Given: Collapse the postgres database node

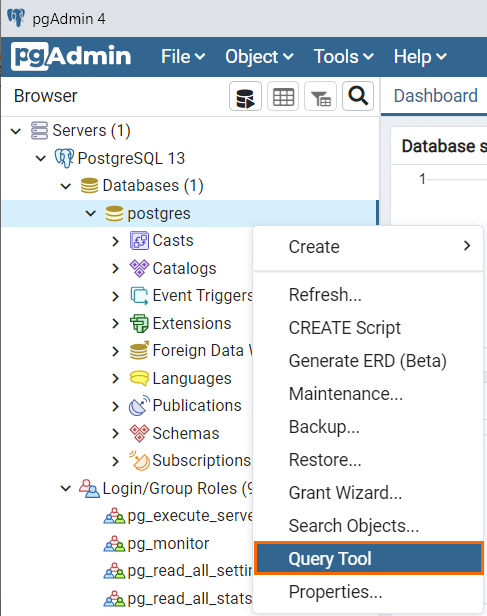Looking at the screenshot, I should [91, 213].
